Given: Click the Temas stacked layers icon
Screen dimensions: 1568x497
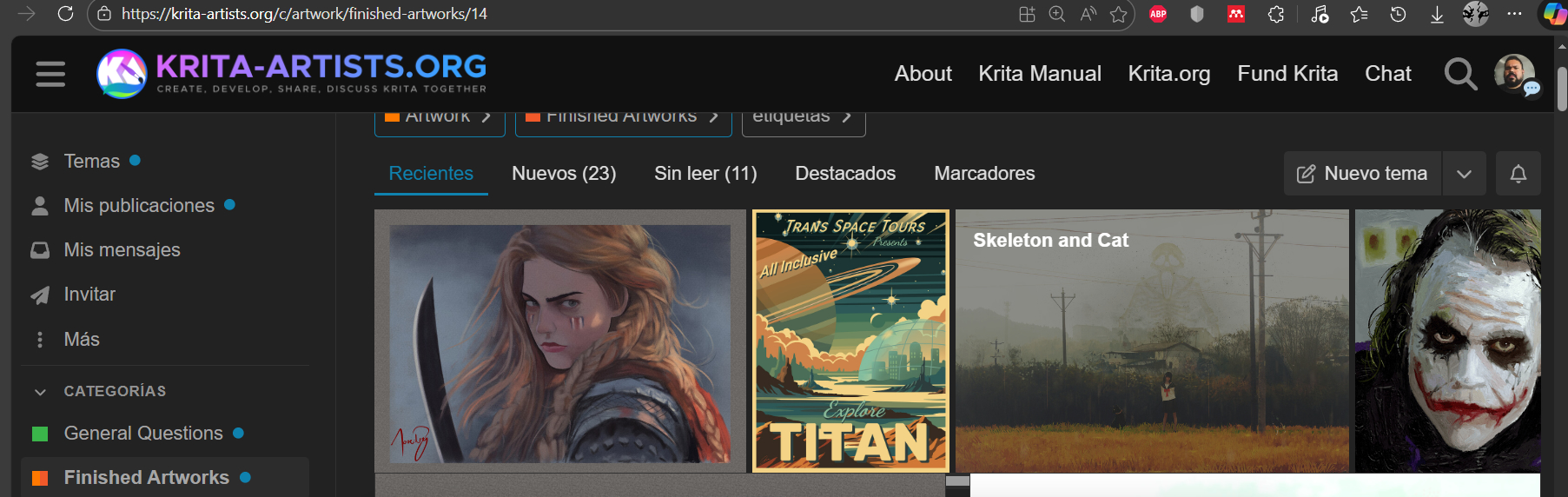Looking at the screenshot, I should pos(40,162).
